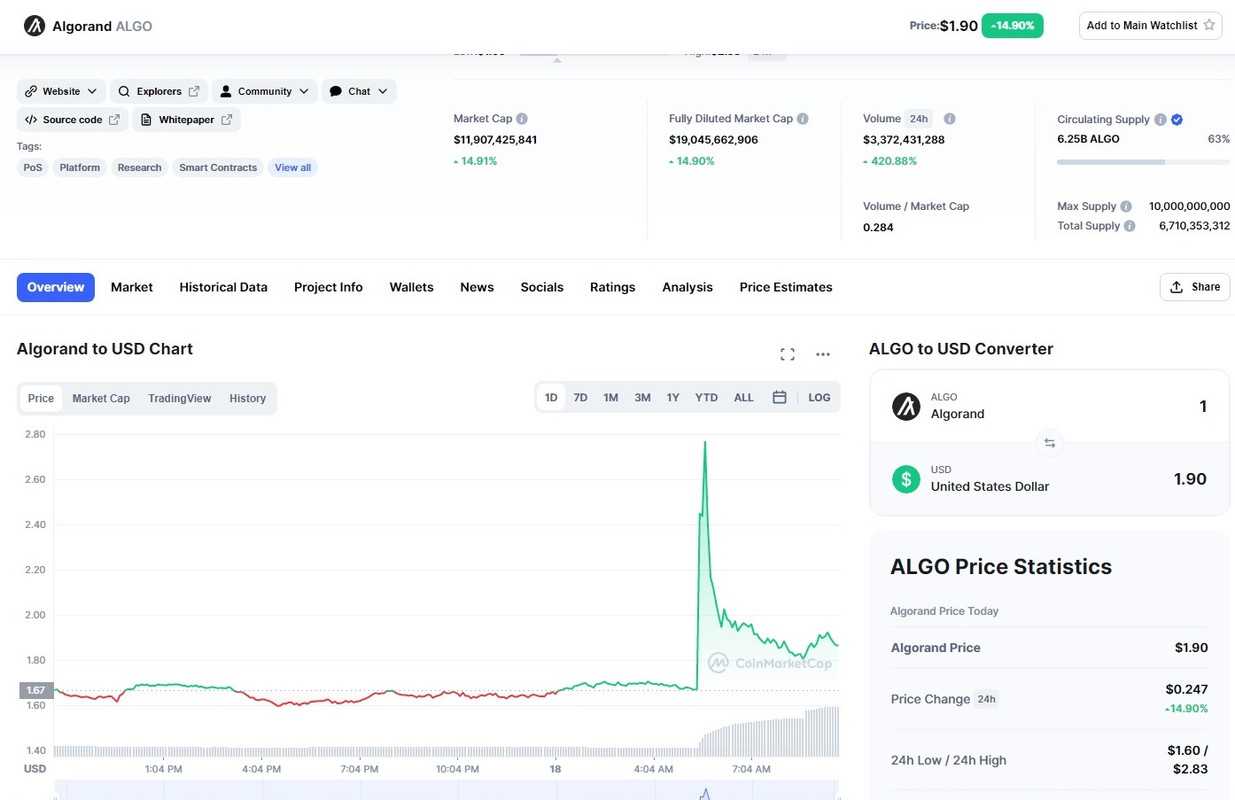Select the YTD chart range
This screenshot has height=800, width=1235.
706,397
